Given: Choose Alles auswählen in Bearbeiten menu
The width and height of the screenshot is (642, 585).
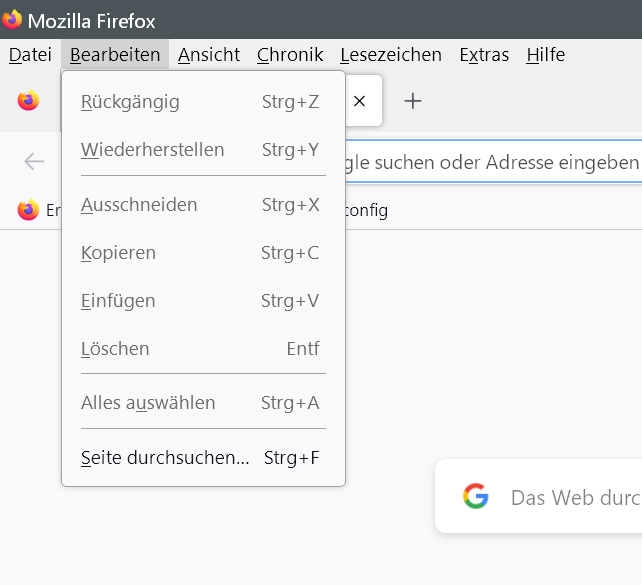Looking at the screenshot, I should [x=148, y=403].
